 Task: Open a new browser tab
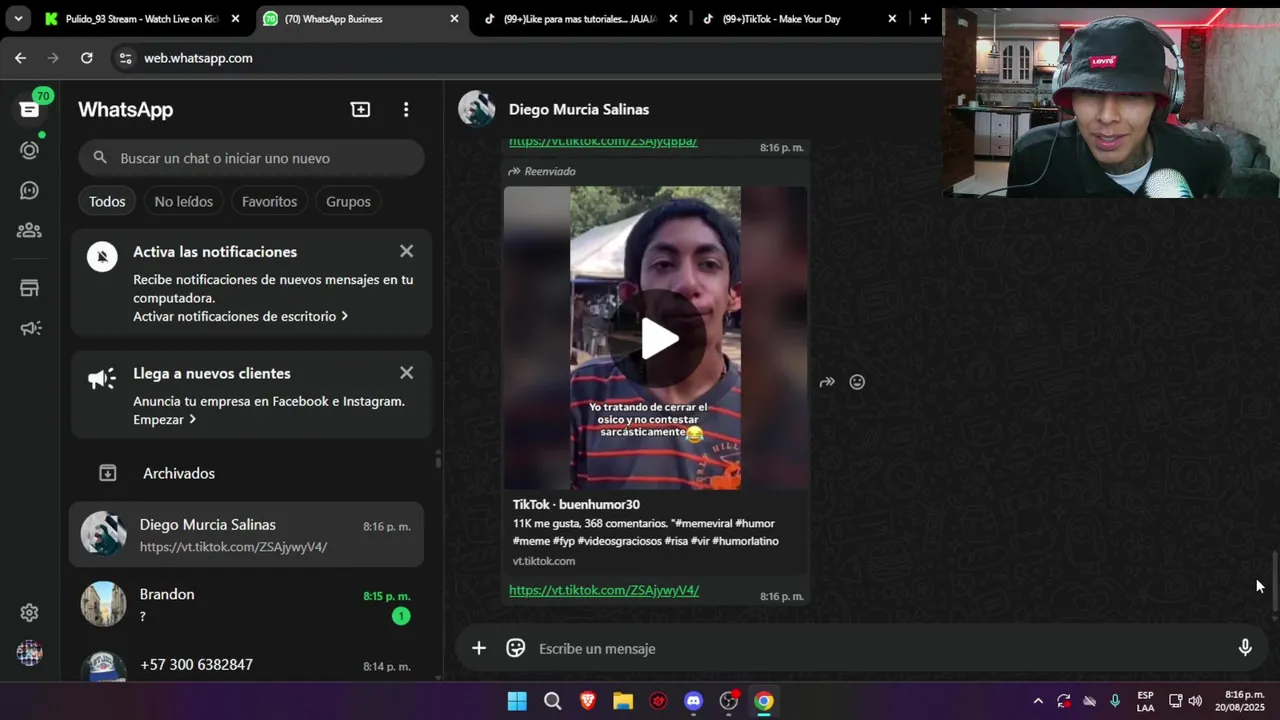coord(925,18)
